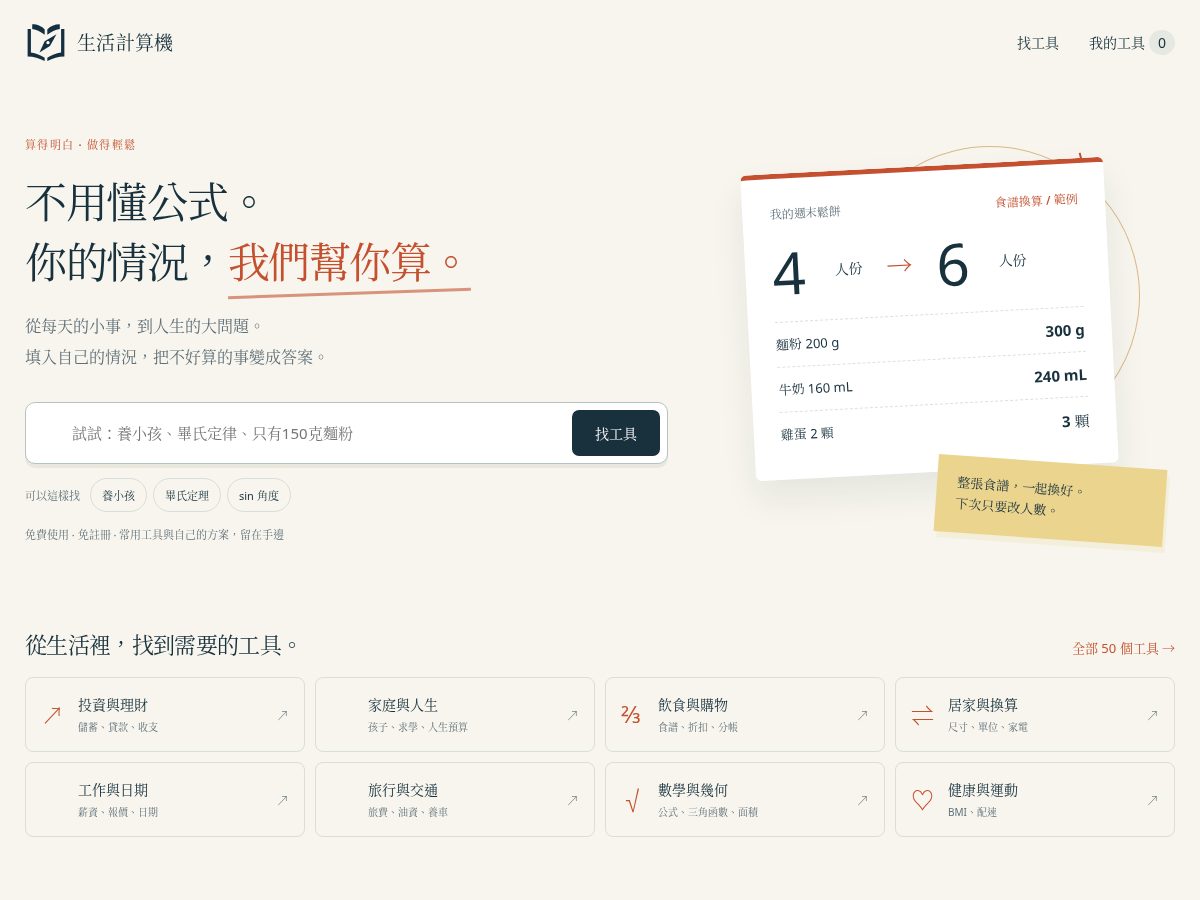
Task: Click the large number 6 servings
Action: [953, 265]
